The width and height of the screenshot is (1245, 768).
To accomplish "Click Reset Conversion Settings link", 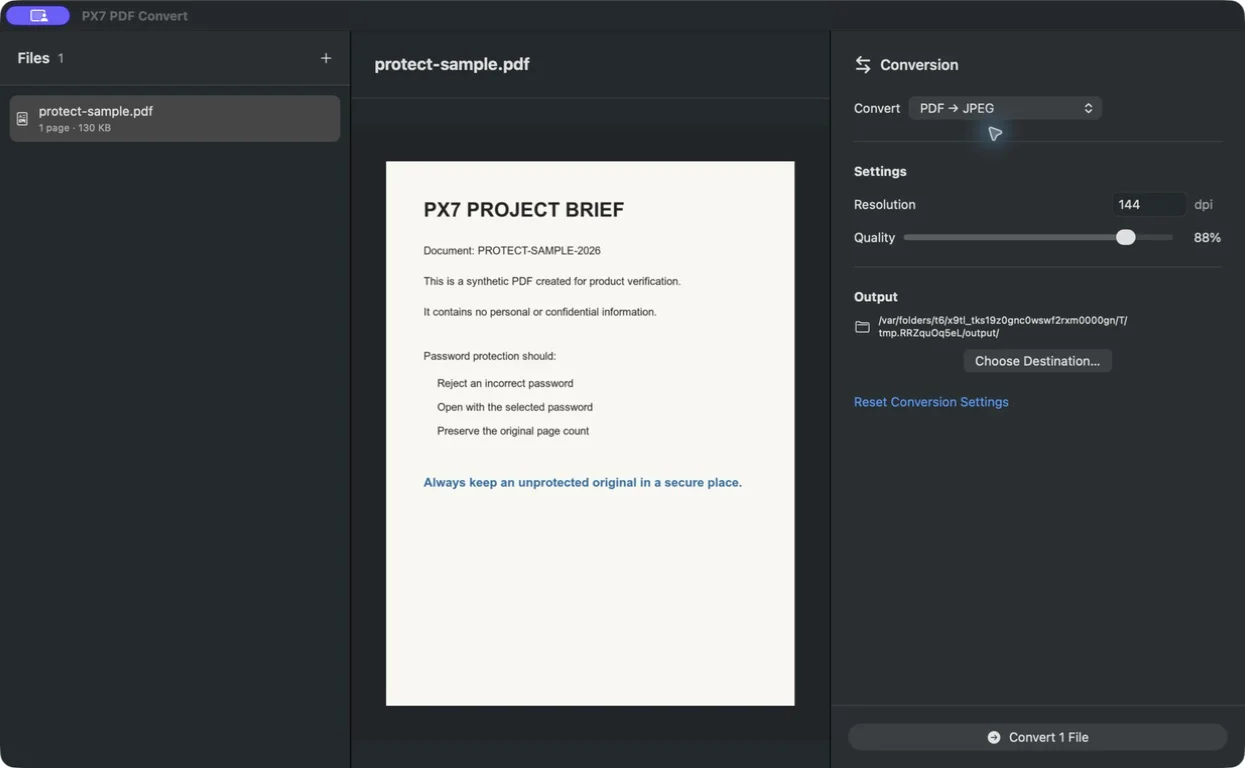I will tap(931, 402).
